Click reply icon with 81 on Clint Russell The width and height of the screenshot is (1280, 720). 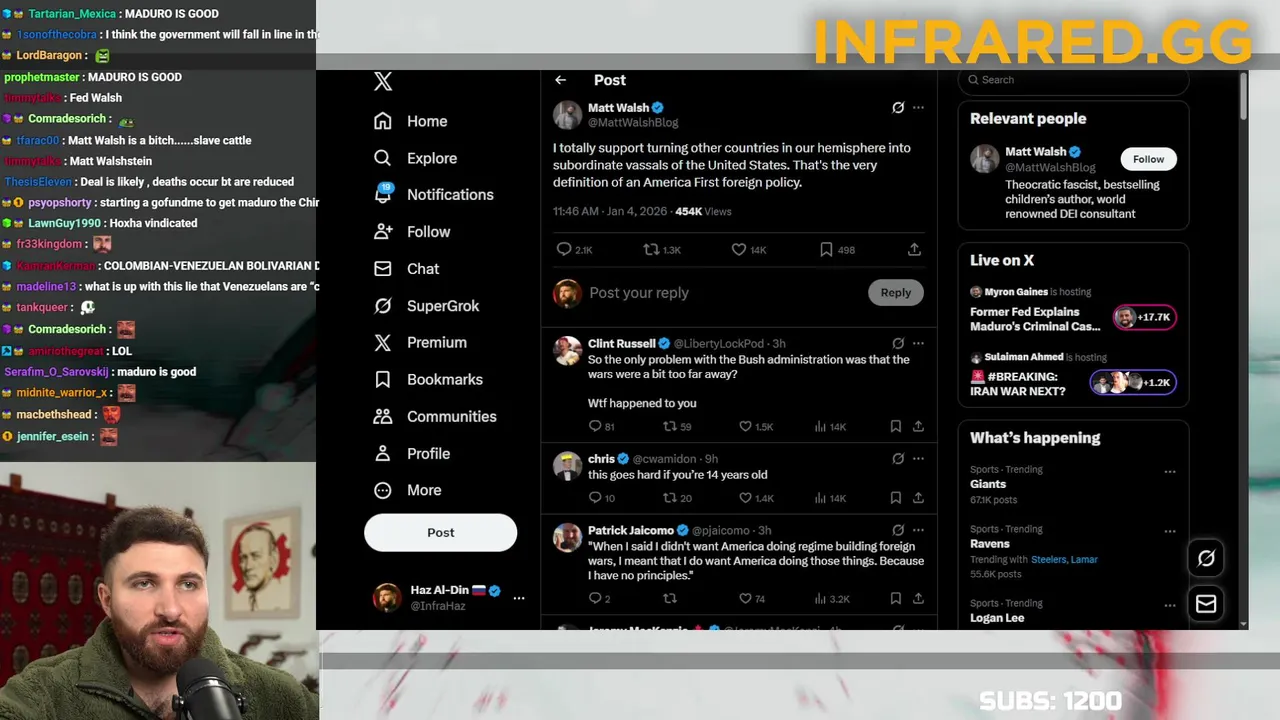click(x=595, y=426)
